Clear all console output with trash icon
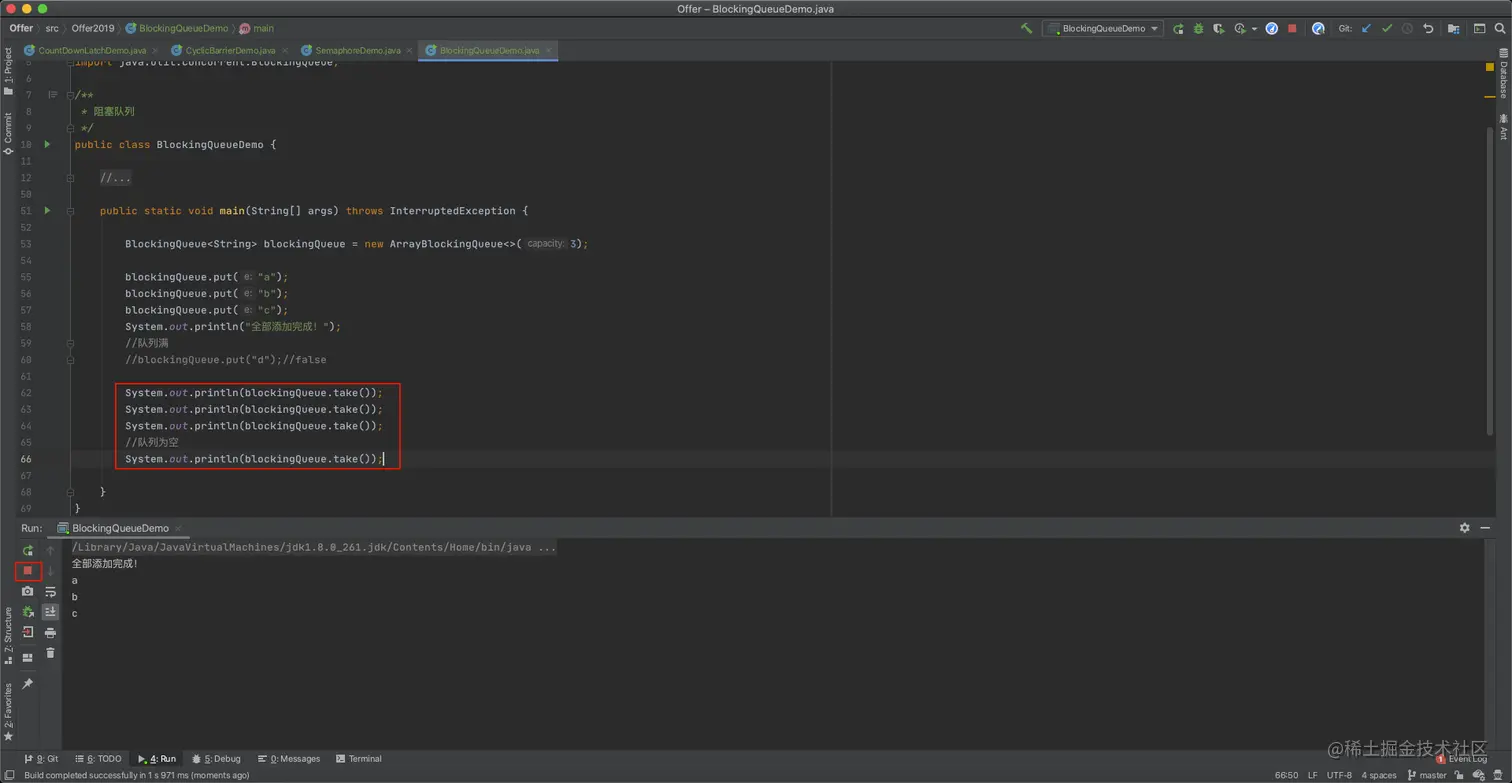 (x=50, y=653)
